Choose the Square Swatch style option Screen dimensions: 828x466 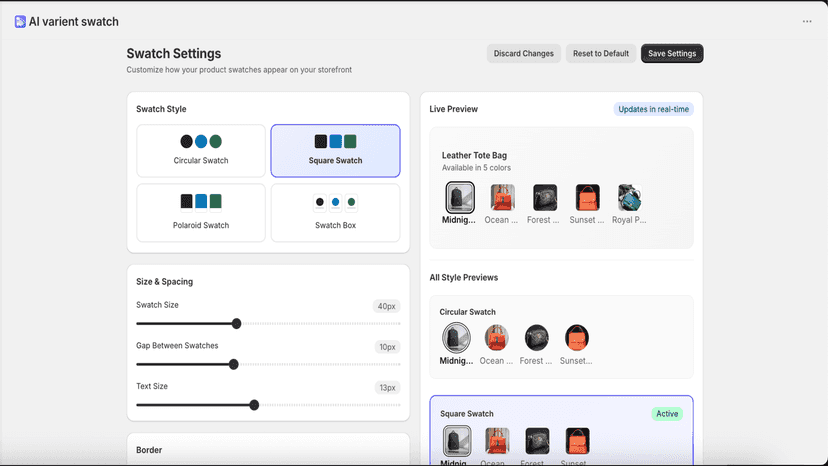(x=335, y=151)
